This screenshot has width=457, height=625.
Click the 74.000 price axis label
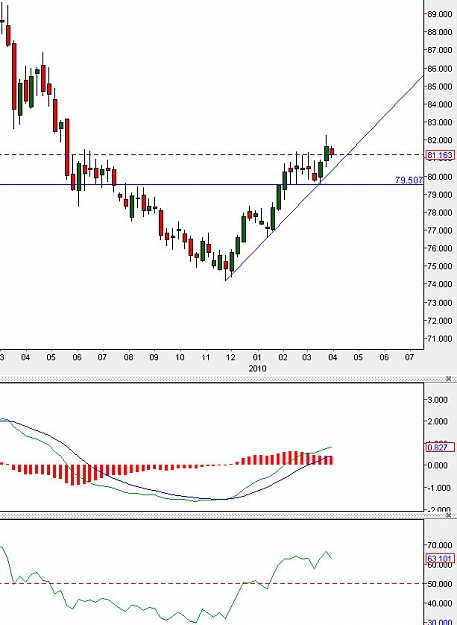[440, 284]
